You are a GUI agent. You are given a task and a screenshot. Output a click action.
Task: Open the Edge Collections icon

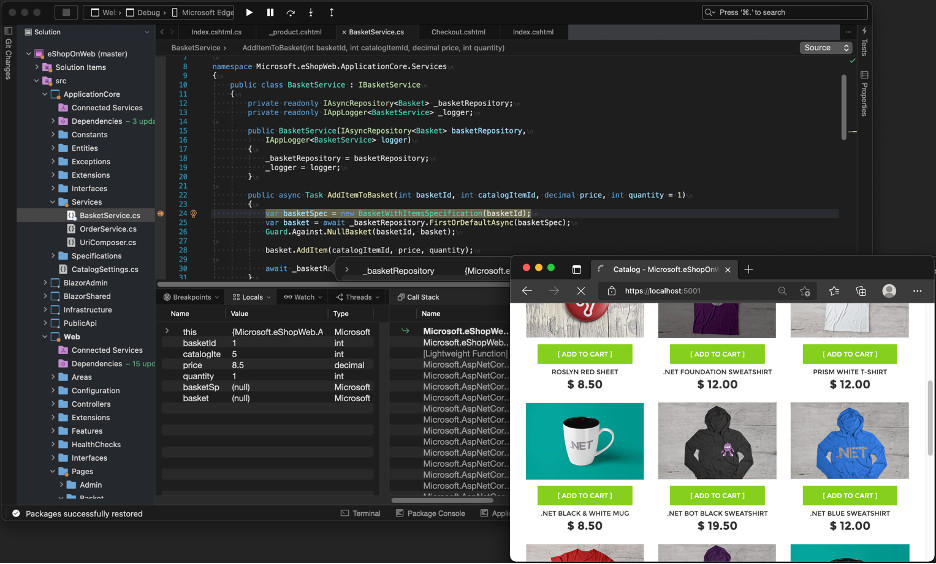[861, 291]
